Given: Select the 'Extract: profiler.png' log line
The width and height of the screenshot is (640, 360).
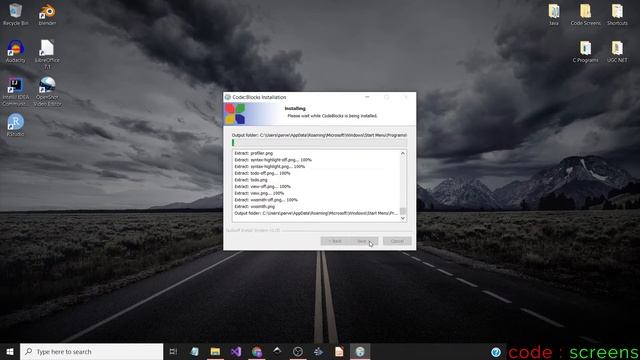Looking at the screenshot, I should tap(253, 153).
